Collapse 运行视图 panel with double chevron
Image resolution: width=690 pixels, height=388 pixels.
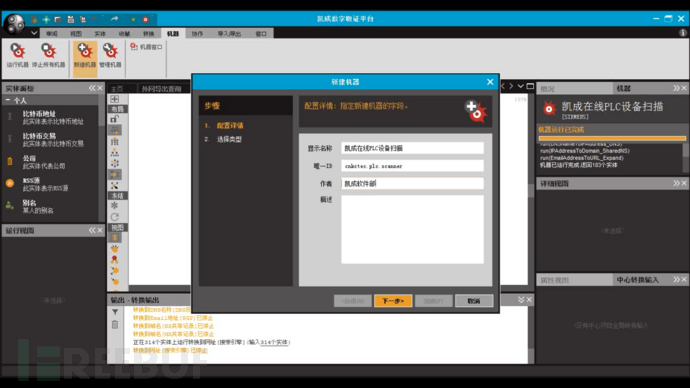(92, 230)
